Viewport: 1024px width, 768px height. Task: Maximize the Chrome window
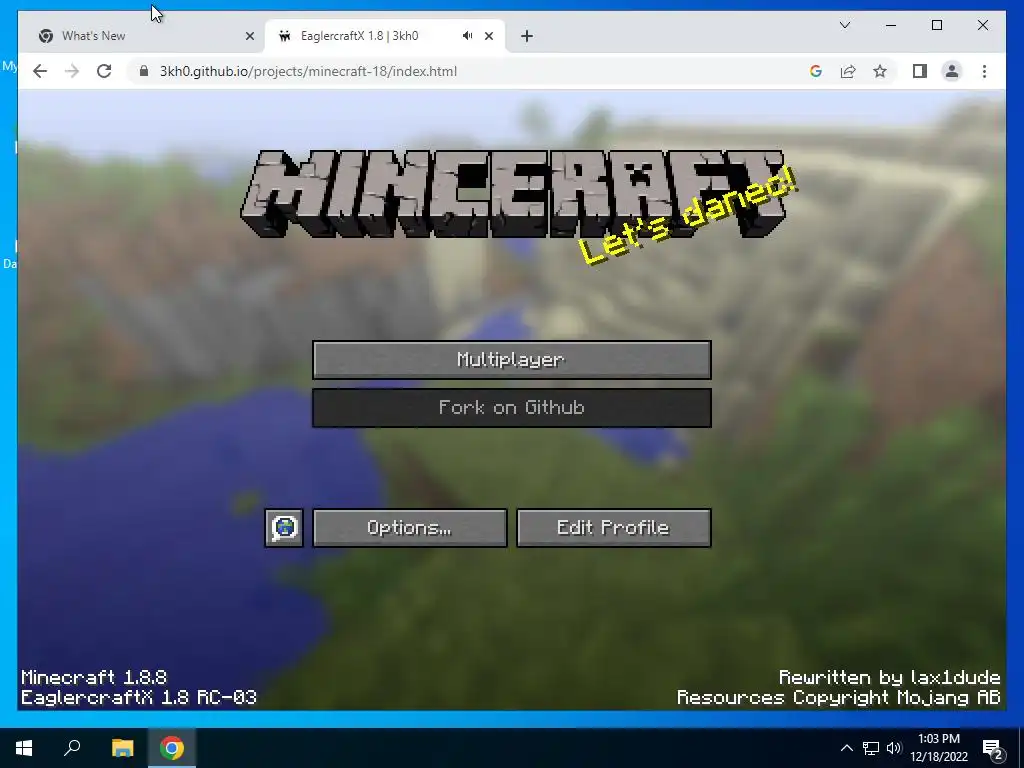tap(936, 25)
